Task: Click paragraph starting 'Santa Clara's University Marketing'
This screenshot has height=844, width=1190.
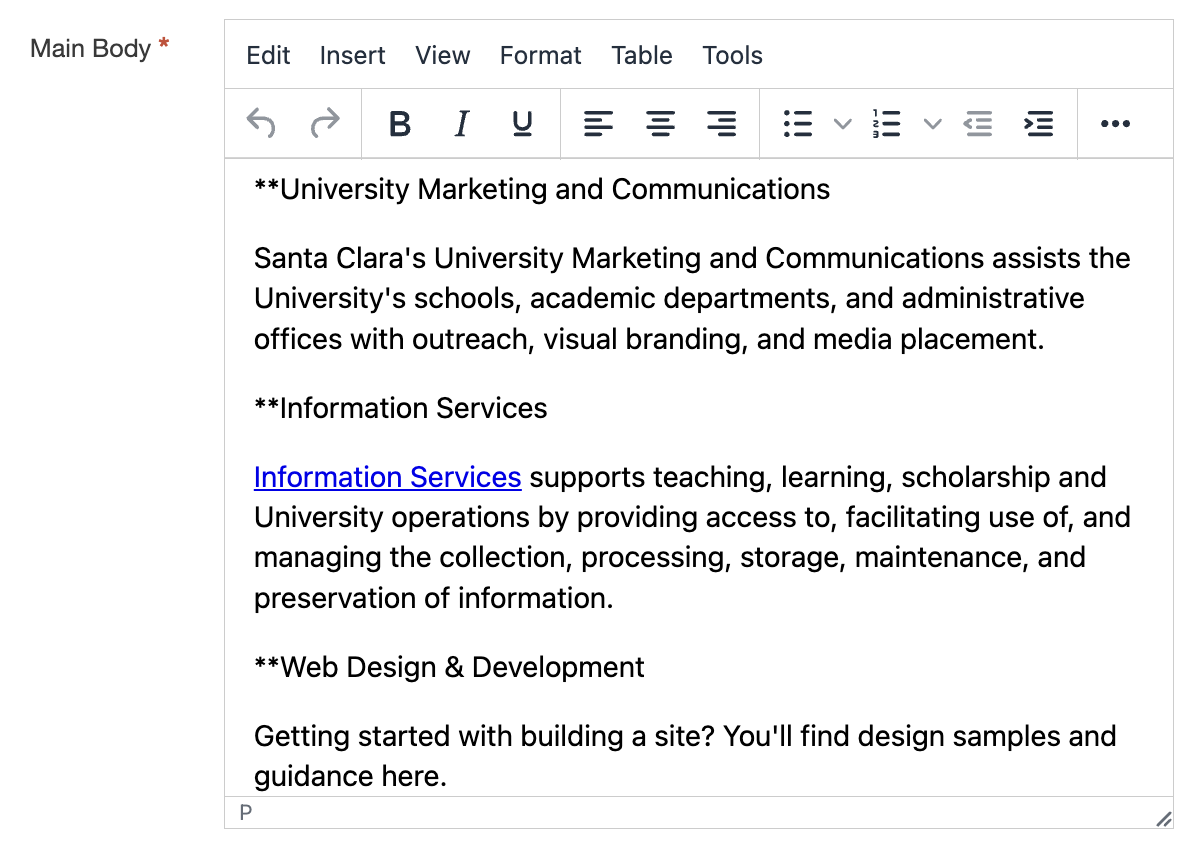Action: tap(692, 299)
